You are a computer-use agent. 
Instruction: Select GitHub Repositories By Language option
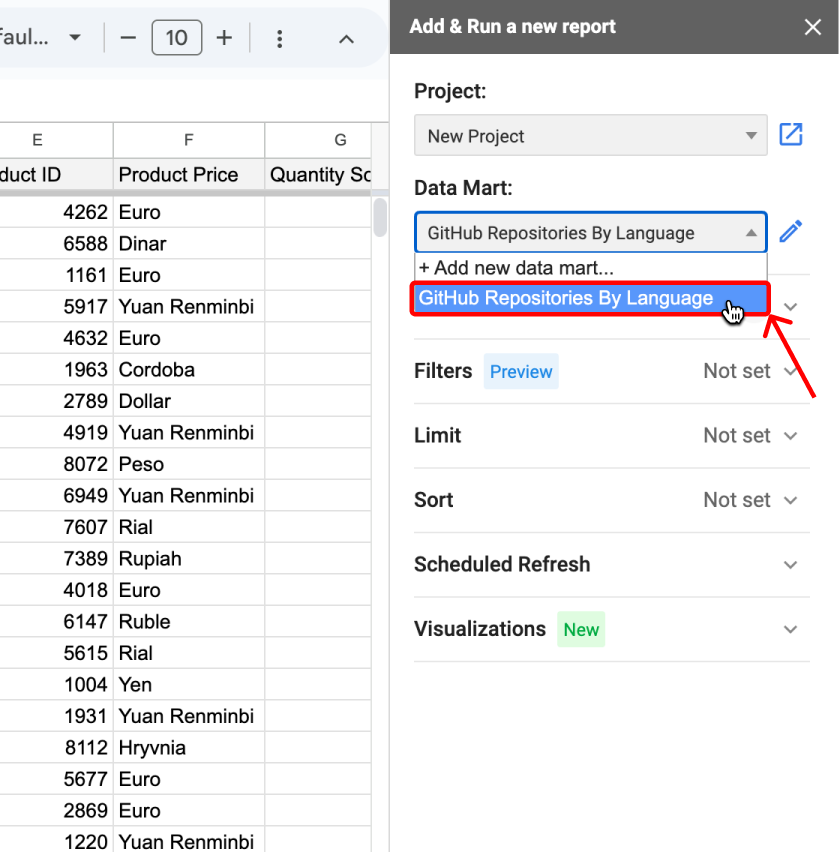click(590, 298)
